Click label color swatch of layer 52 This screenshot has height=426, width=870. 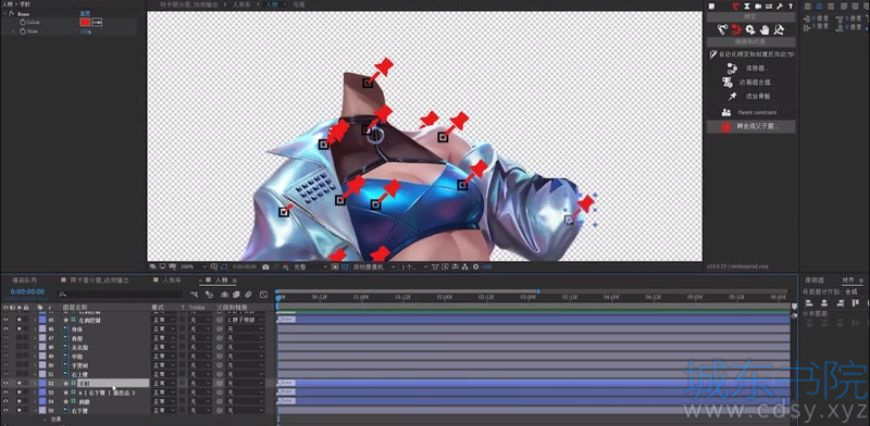[42, 383]
